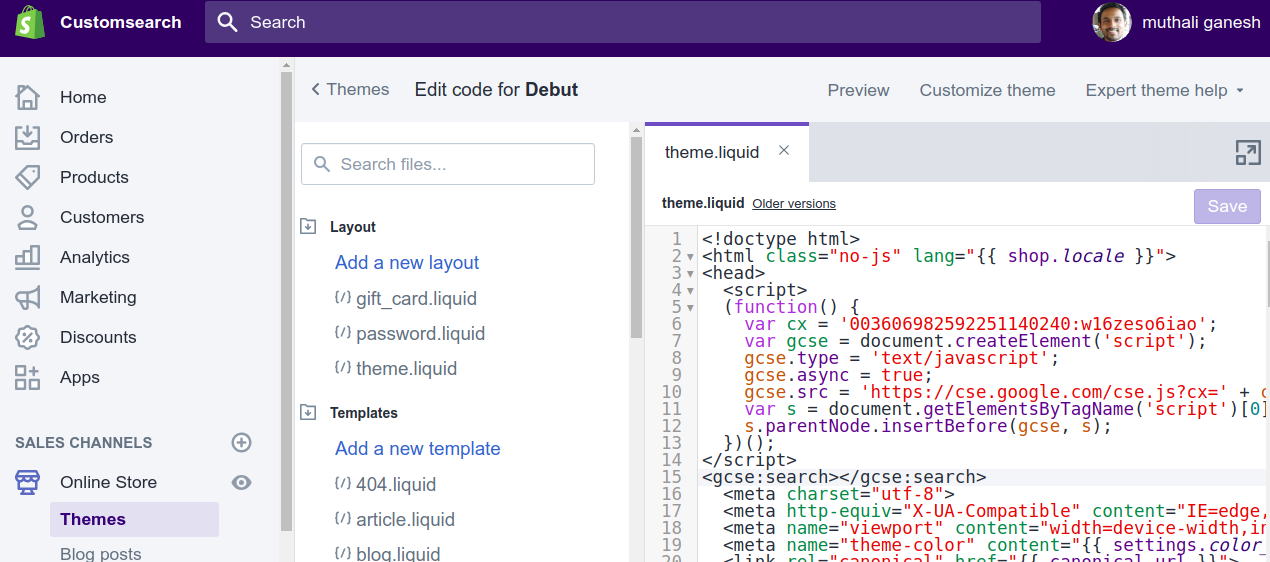Open Customers in sidebar

[x=102, y=217]
